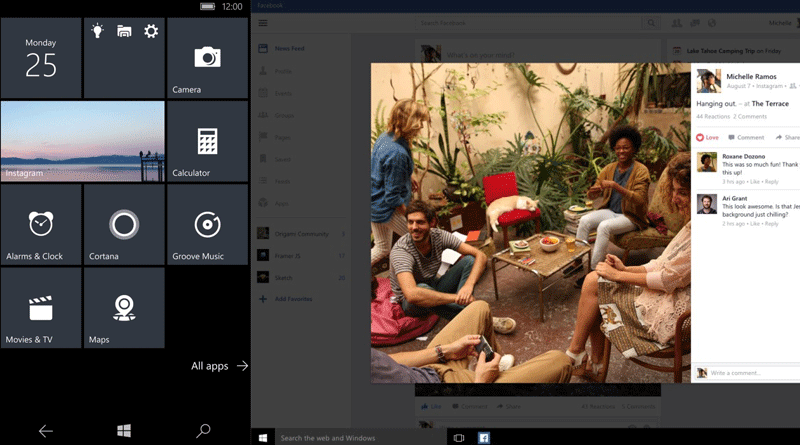
Task: Open Framer JS favorite
Action: click(x=301, y=256)
